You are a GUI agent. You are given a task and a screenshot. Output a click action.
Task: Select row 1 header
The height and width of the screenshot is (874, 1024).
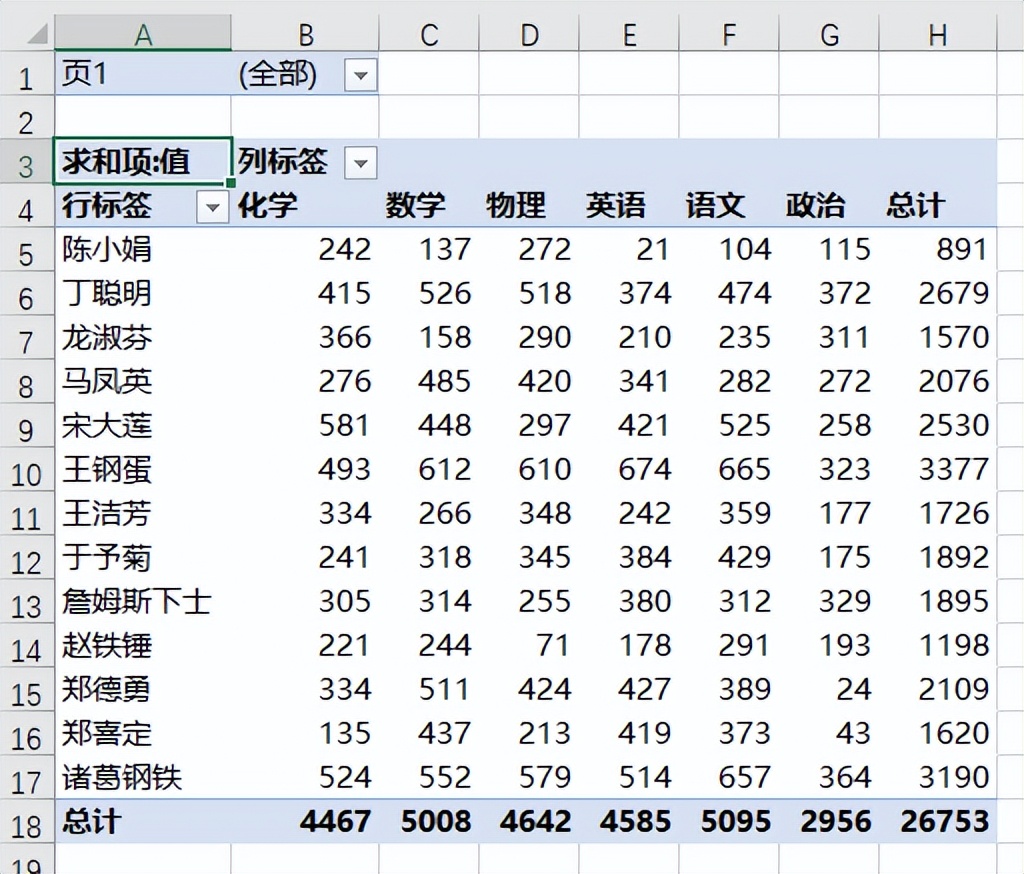27,74
